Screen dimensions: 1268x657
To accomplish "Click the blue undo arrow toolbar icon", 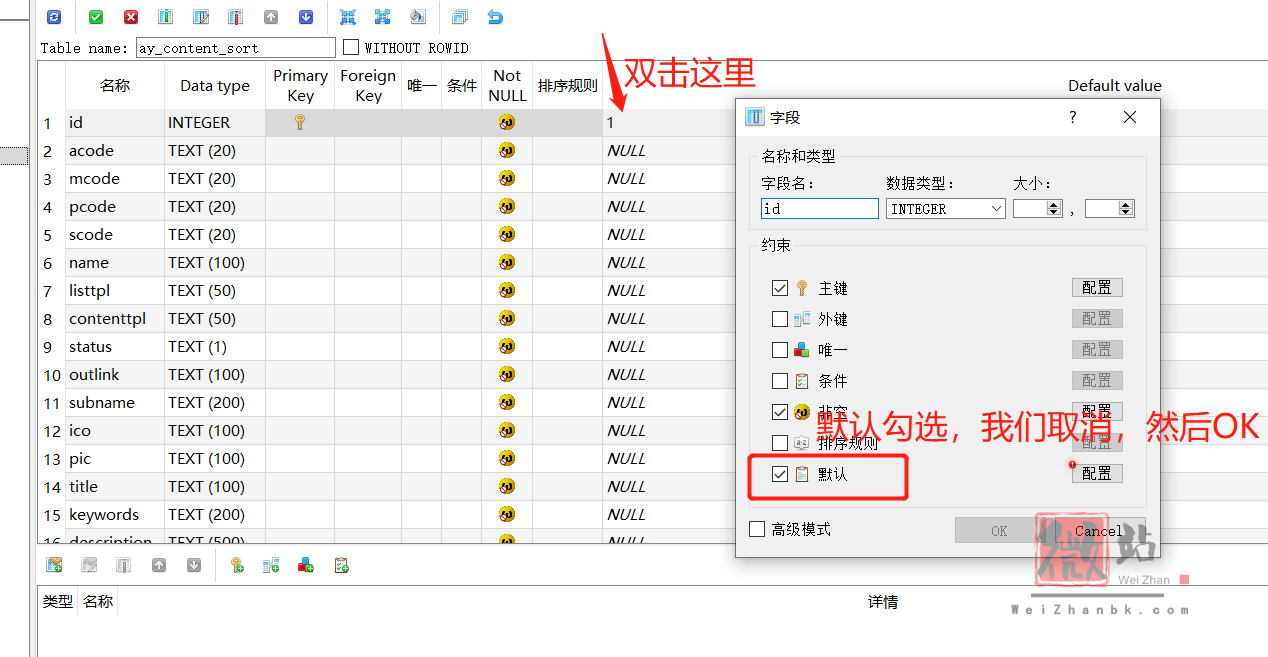I will pos(495,17).
